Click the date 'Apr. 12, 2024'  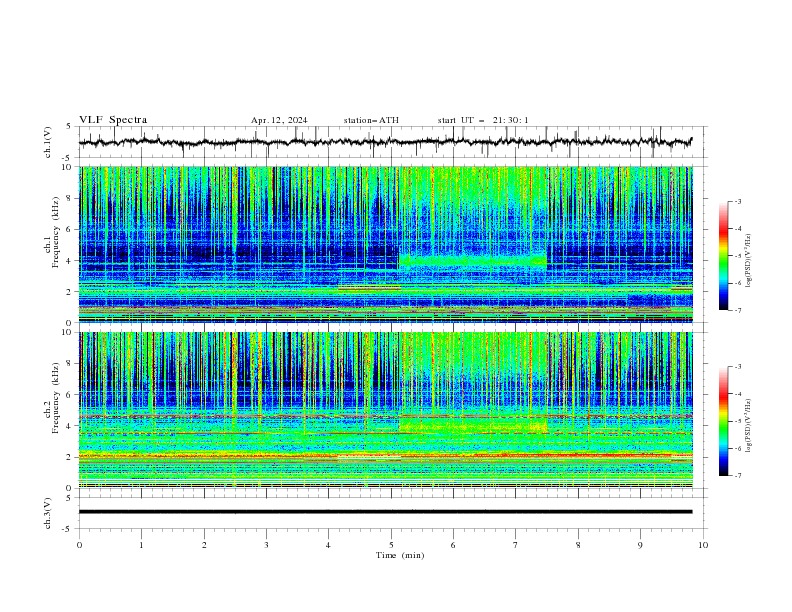[x=279, y=120]
